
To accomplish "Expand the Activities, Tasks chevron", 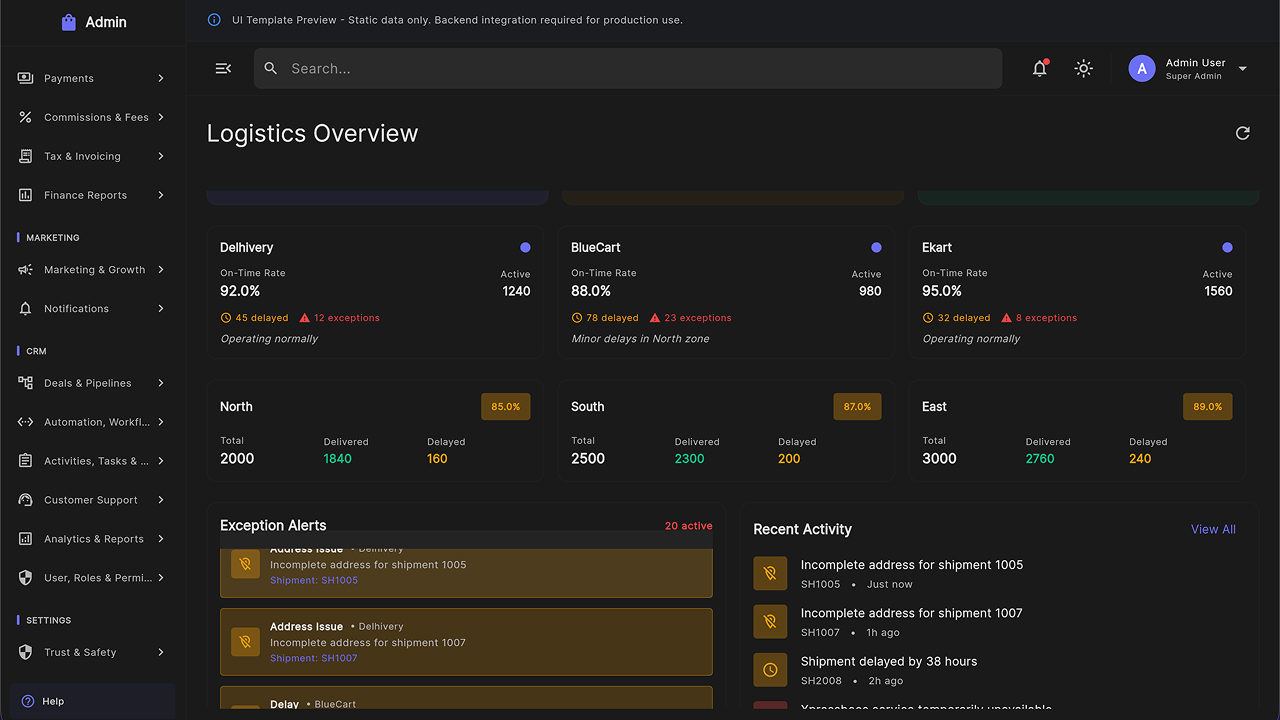I will tap(161, 461).
